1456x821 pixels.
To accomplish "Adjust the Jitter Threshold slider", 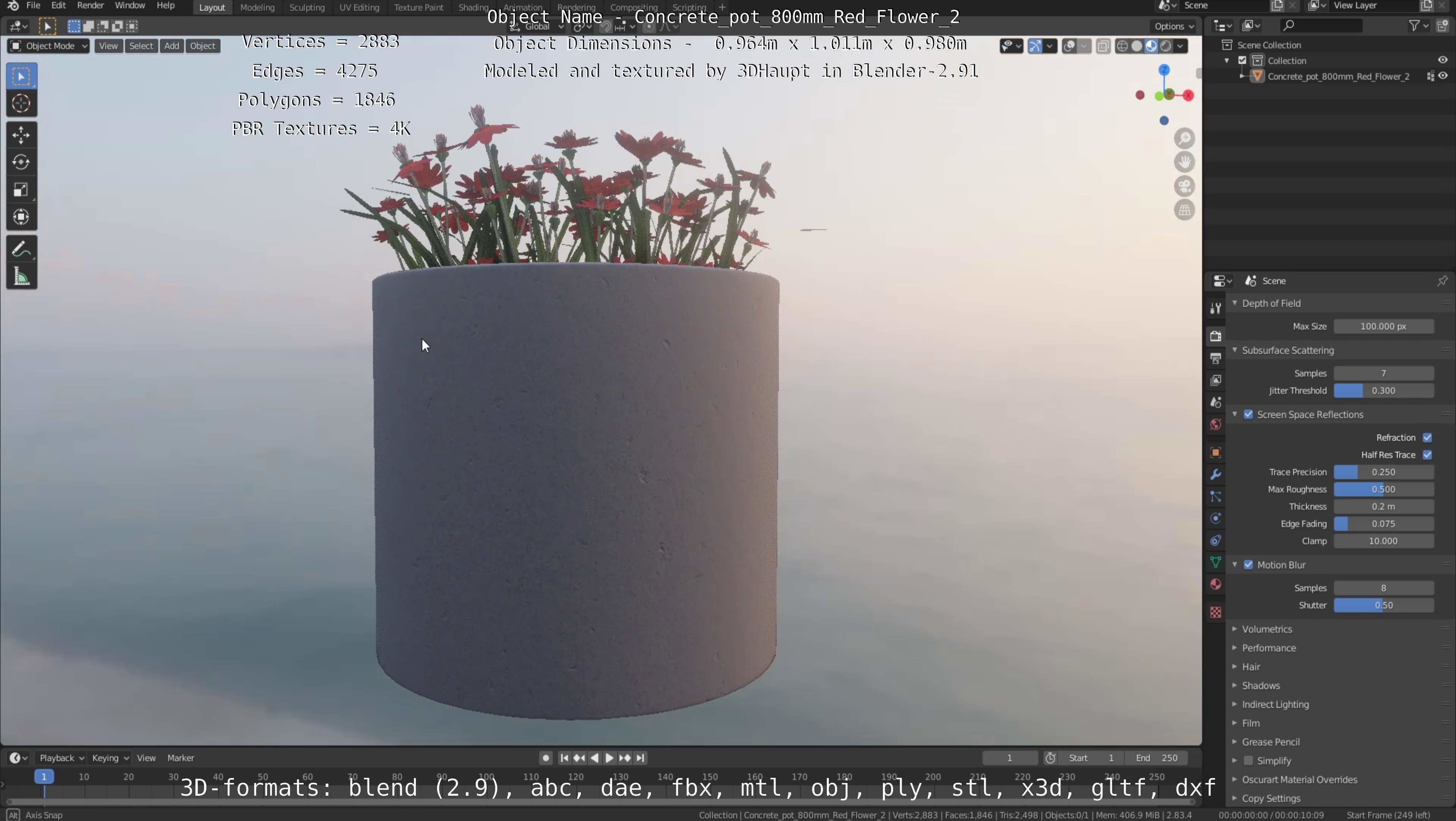I will 1383,391.
